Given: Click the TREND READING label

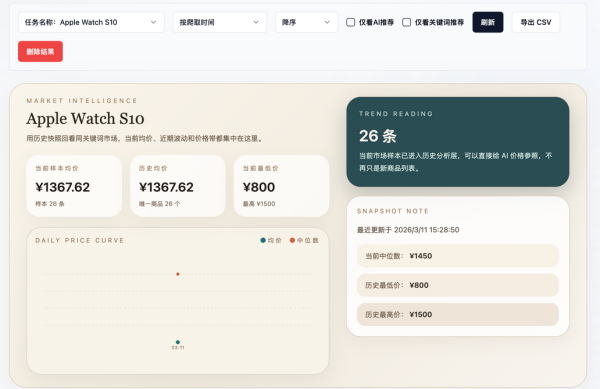Looking at the screenshot, I should pyautogui.click(x=396, y=114).
